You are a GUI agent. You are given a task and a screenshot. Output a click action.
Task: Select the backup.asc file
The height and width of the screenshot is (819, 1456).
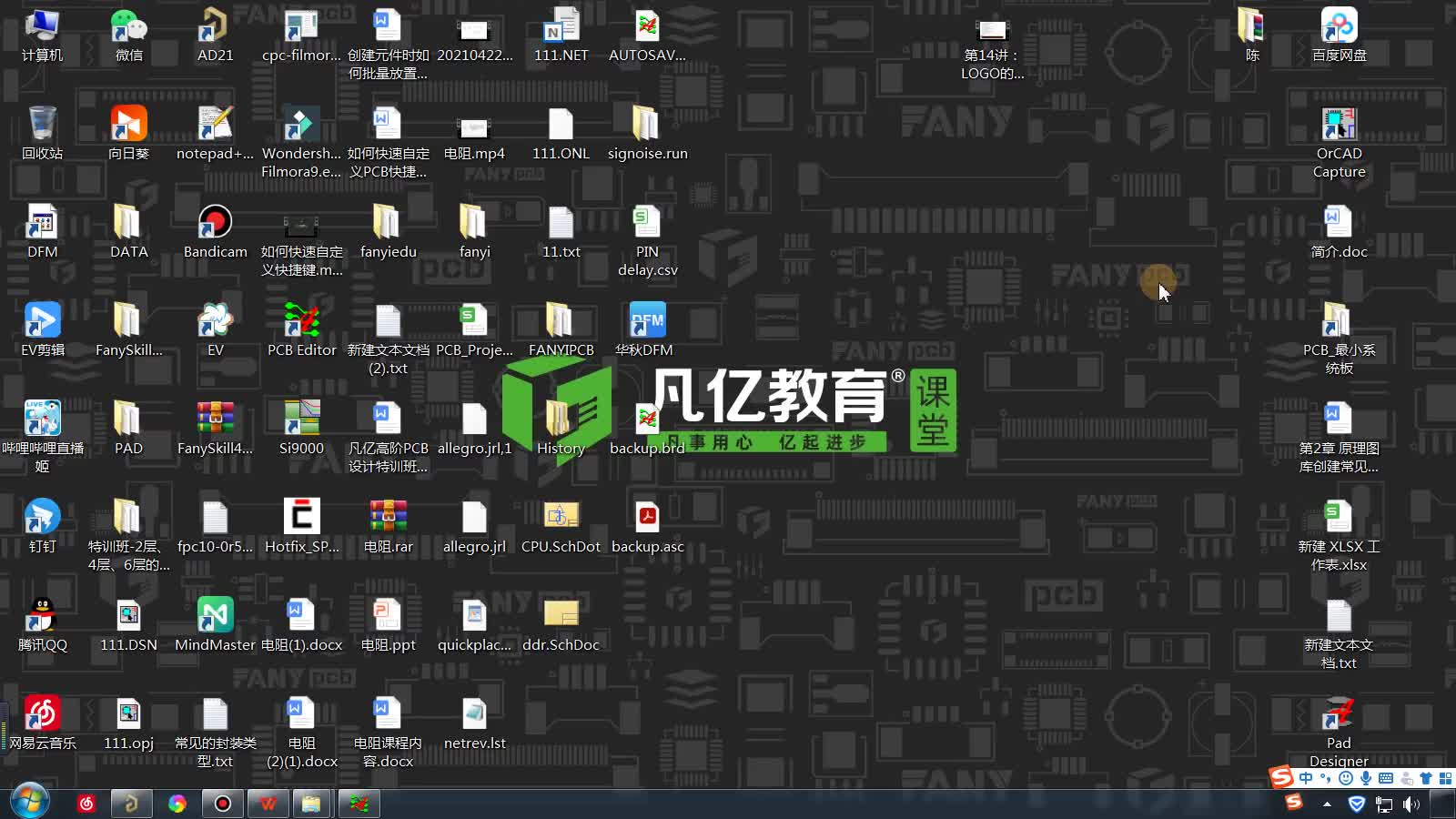coord(647,526)
